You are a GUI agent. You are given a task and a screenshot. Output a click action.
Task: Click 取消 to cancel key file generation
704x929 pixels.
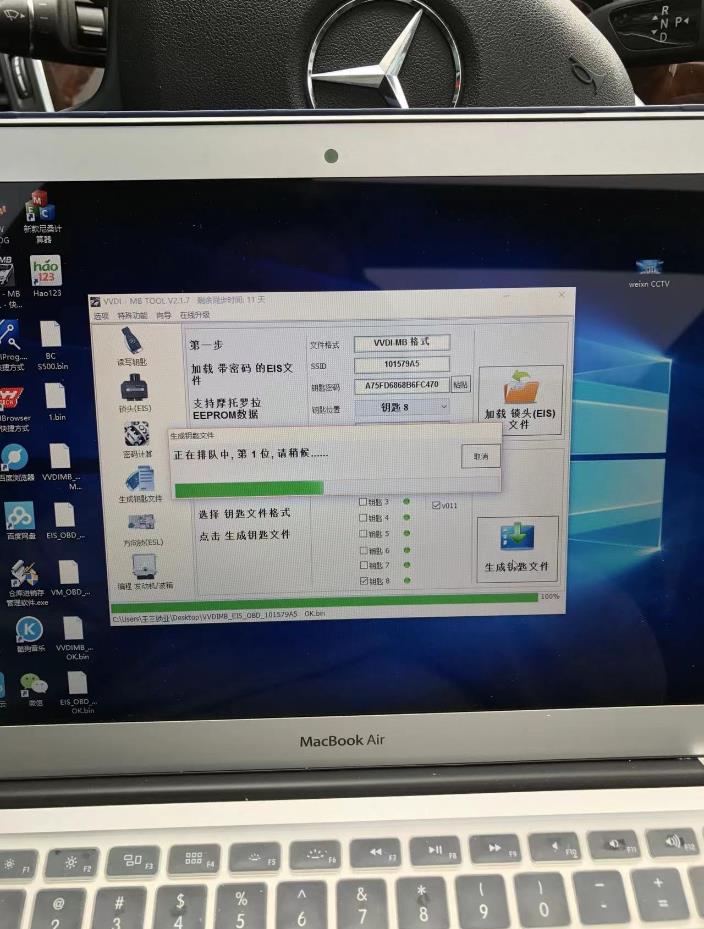[480, 456]
